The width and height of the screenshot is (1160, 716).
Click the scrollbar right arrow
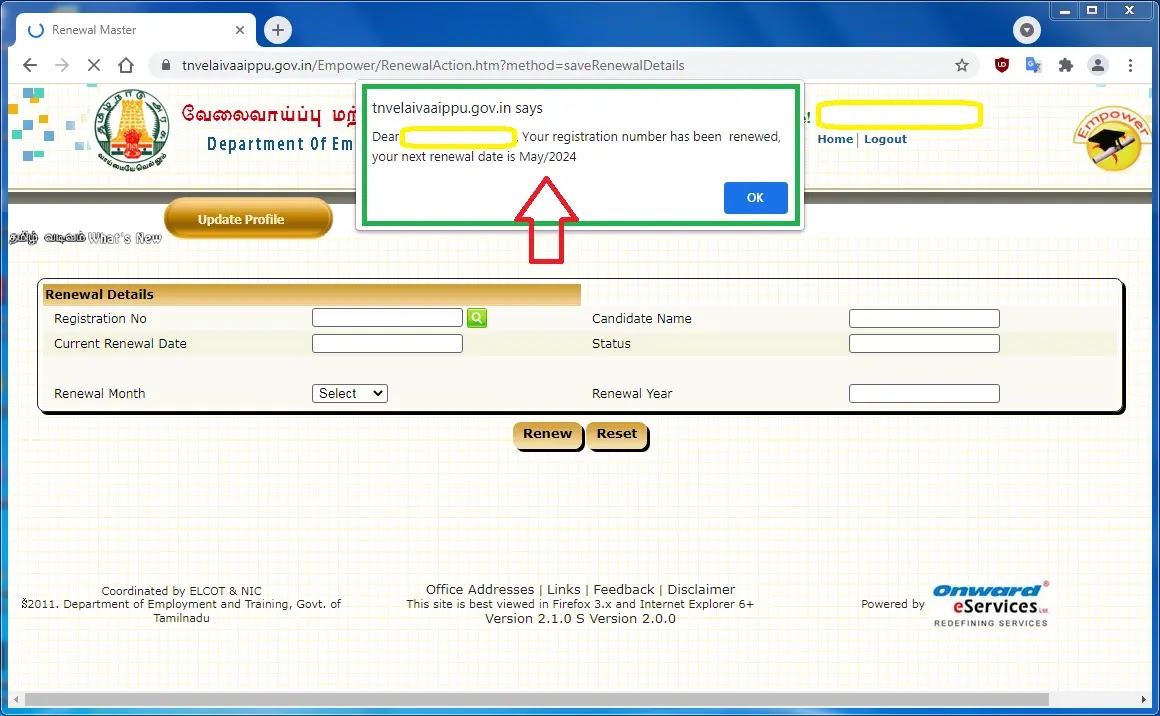(x=1144, y=699)
